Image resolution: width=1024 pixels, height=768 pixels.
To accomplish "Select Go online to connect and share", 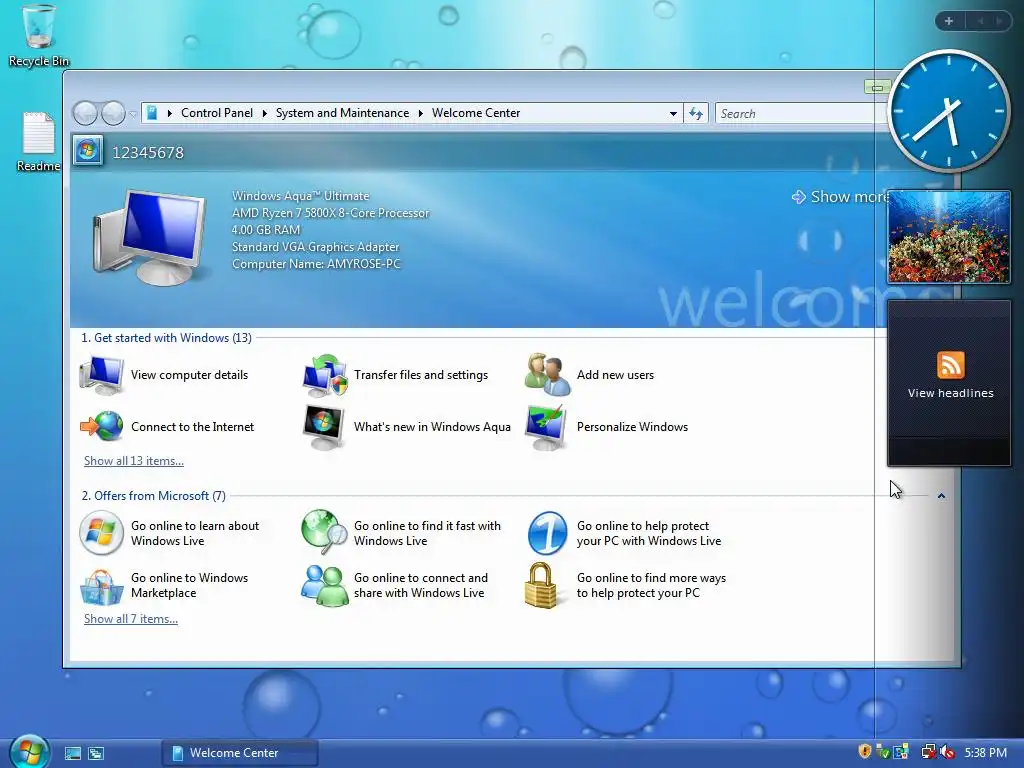I will (x=394, y=585).
